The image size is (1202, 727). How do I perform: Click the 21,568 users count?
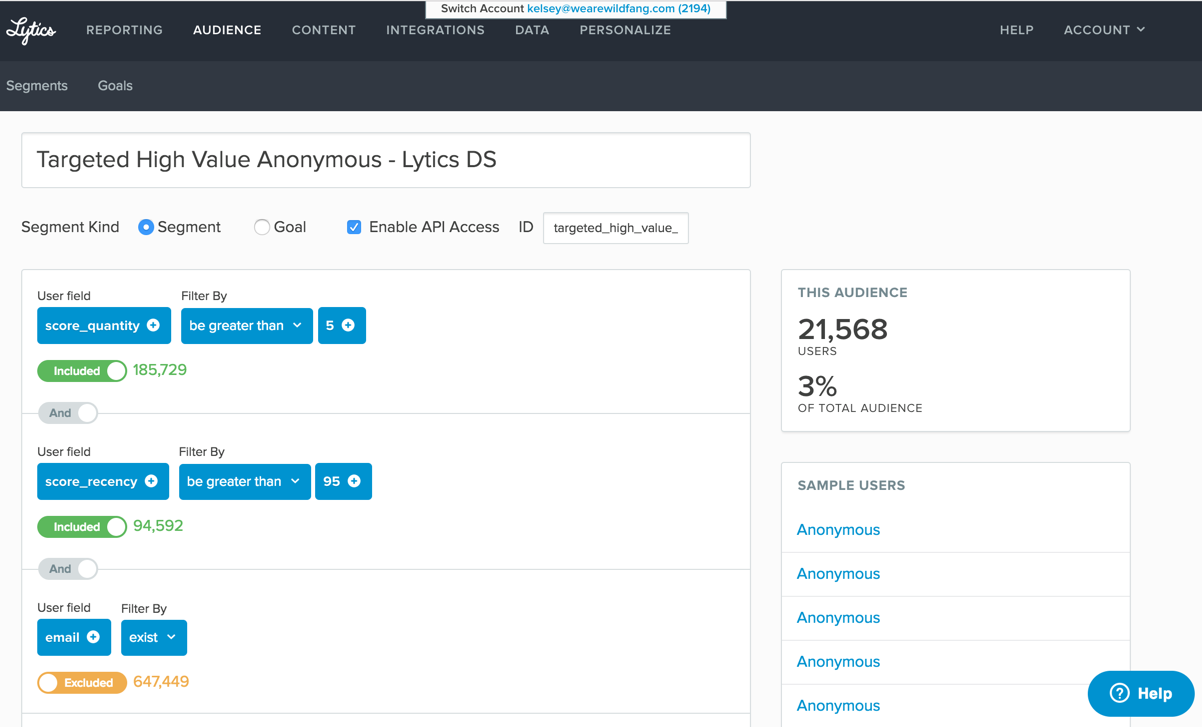843,329
